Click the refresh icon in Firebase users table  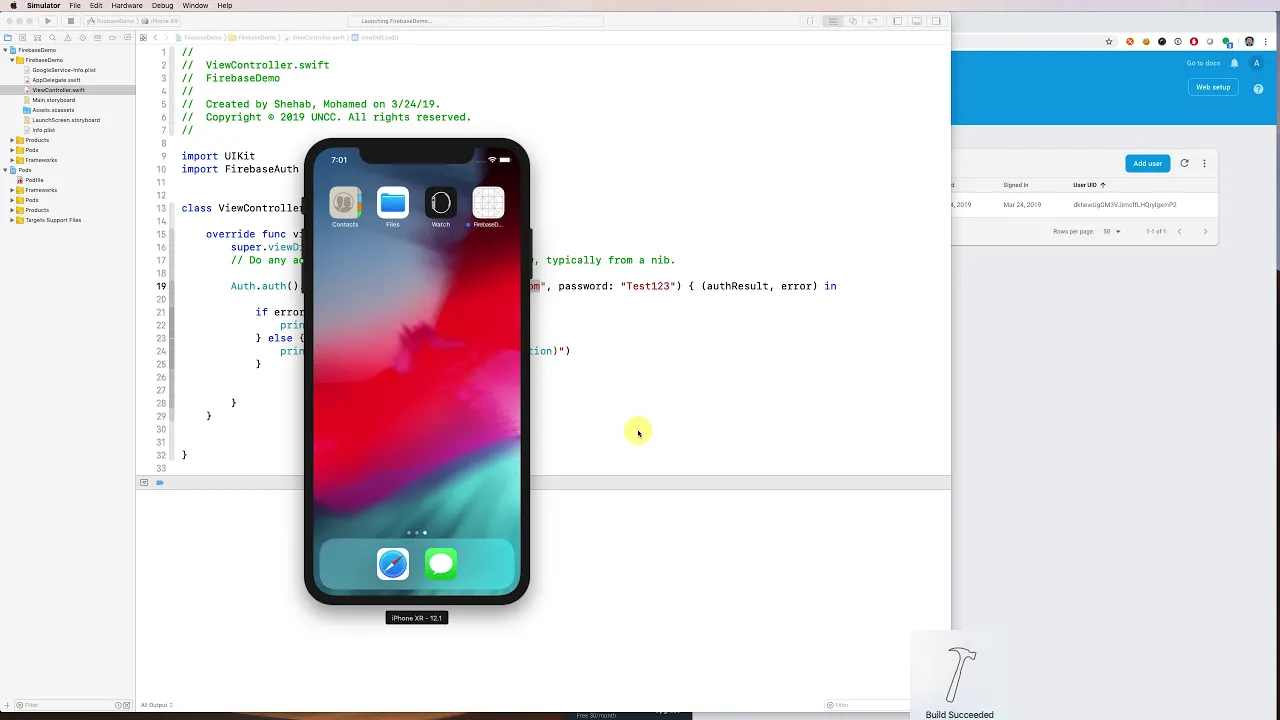pos(1184,163)
